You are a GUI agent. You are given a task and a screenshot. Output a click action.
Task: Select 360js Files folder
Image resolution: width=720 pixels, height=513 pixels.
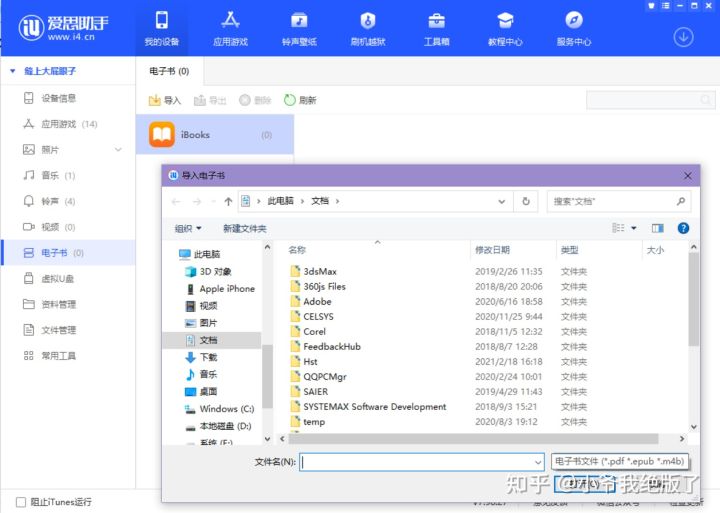tap(318, 287)
